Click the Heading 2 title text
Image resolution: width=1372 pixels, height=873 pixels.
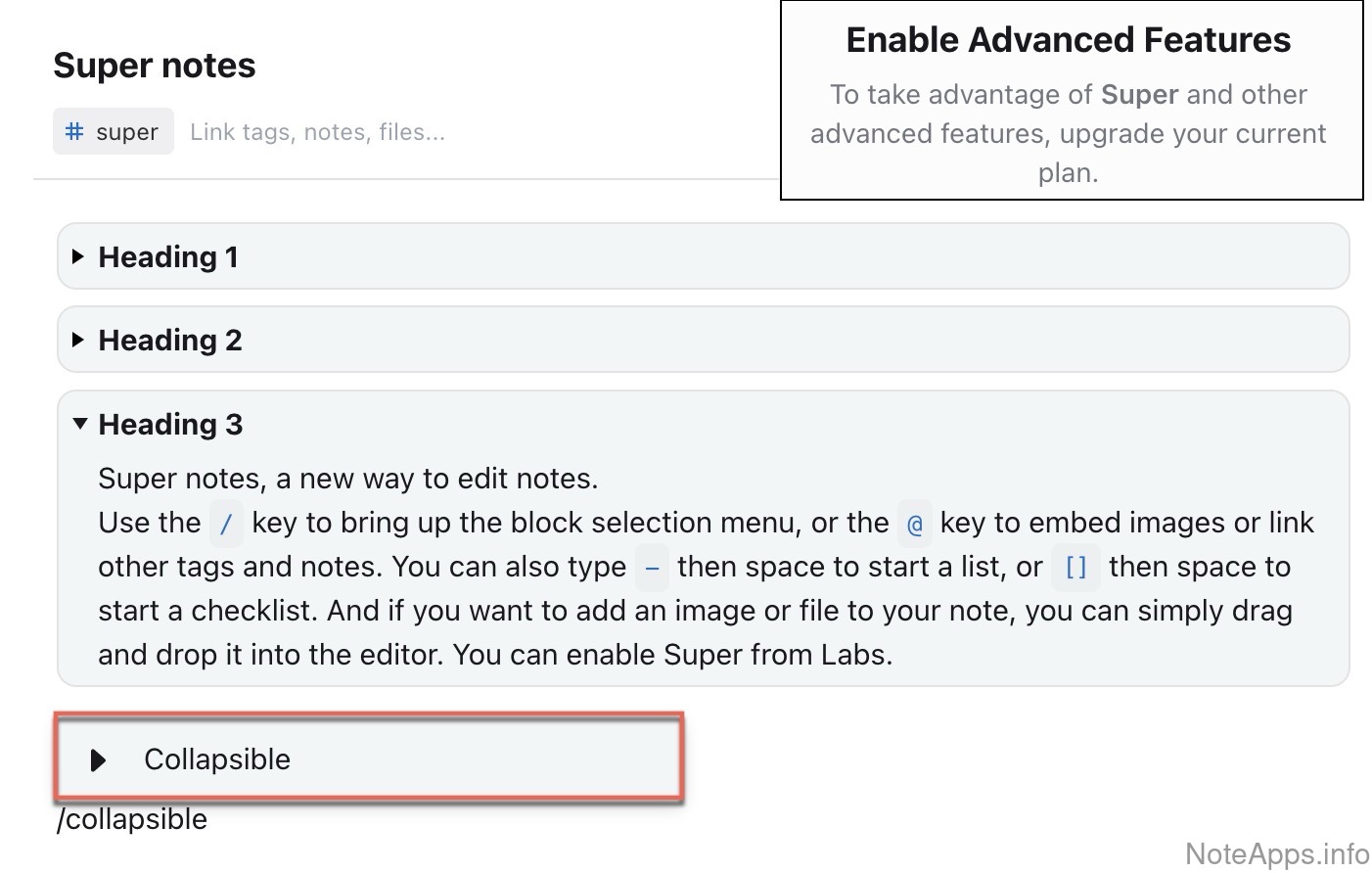170,340
